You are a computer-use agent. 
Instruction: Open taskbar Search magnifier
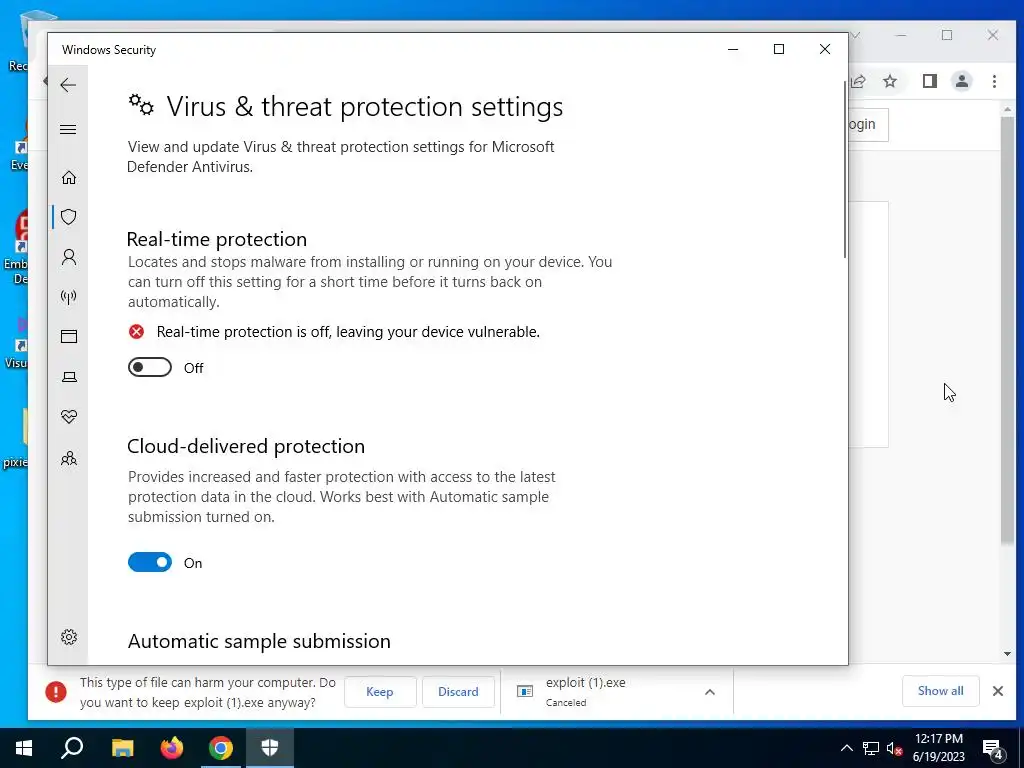[x=72, y=748]
